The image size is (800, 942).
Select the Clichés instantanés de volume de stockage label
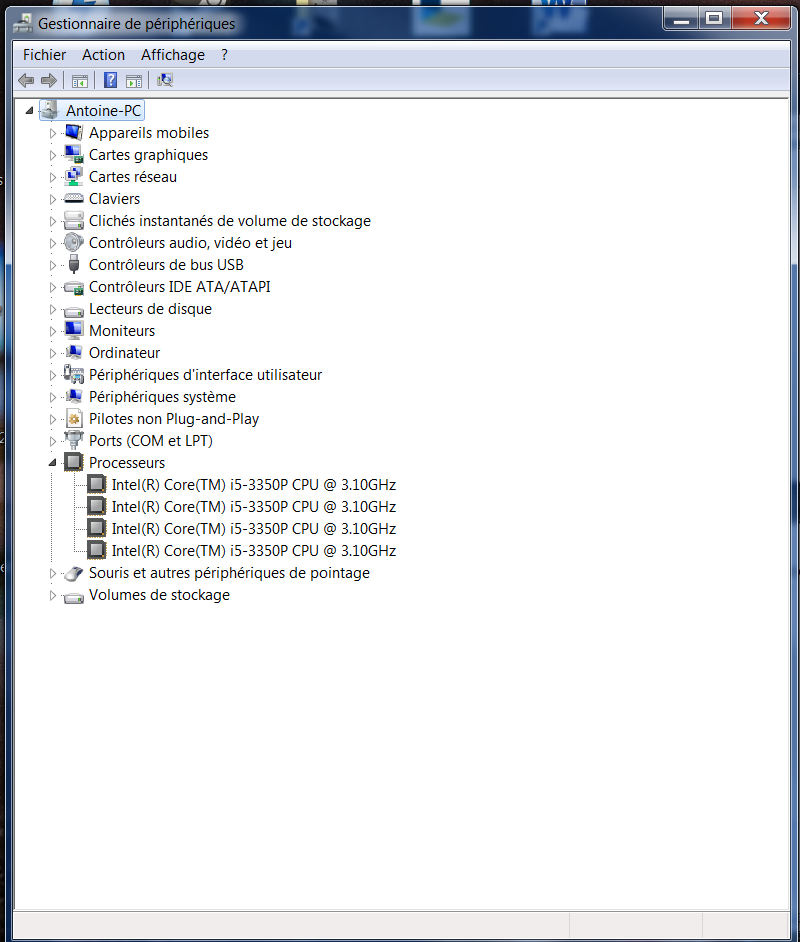230,220
